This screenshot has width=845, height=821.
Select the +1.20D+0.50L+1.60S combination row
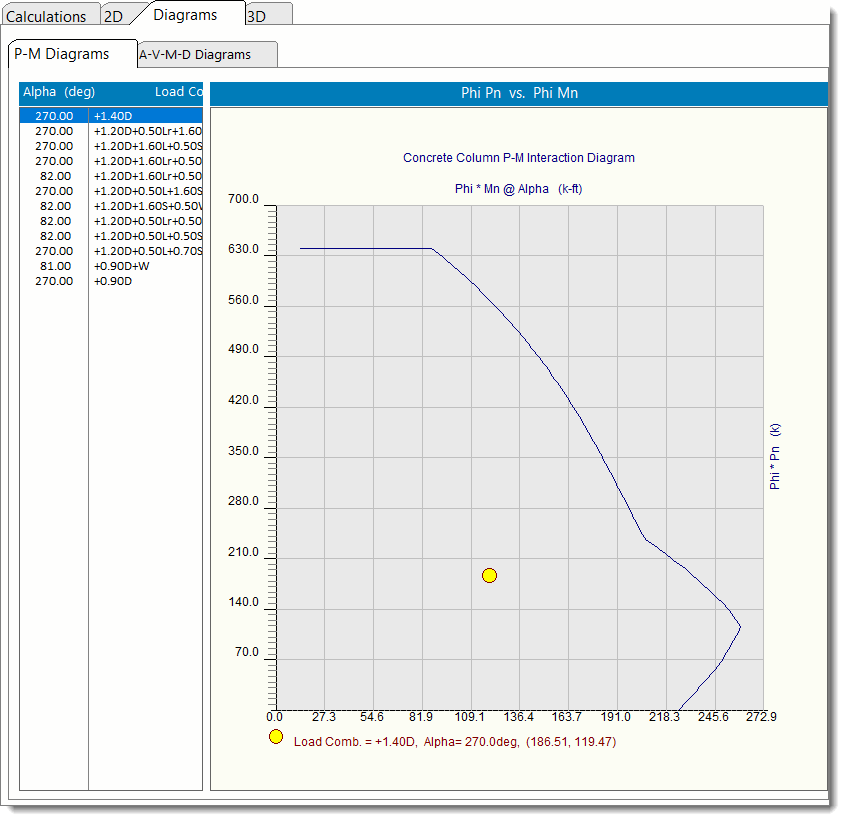[147, 191]
